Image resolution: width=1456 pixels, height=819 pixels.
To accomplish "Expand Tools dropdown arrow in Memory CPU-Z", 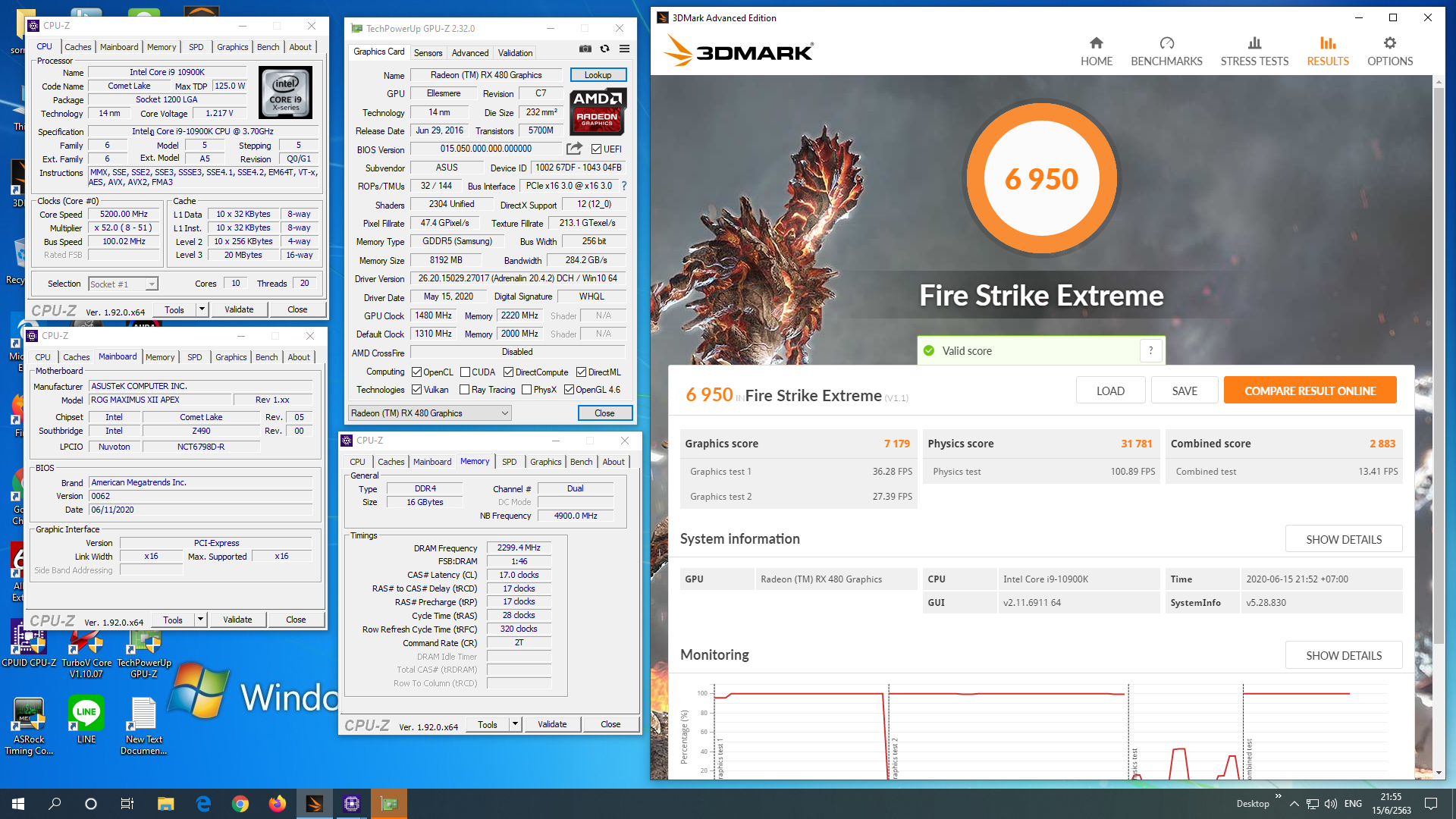I will [515, 724].
